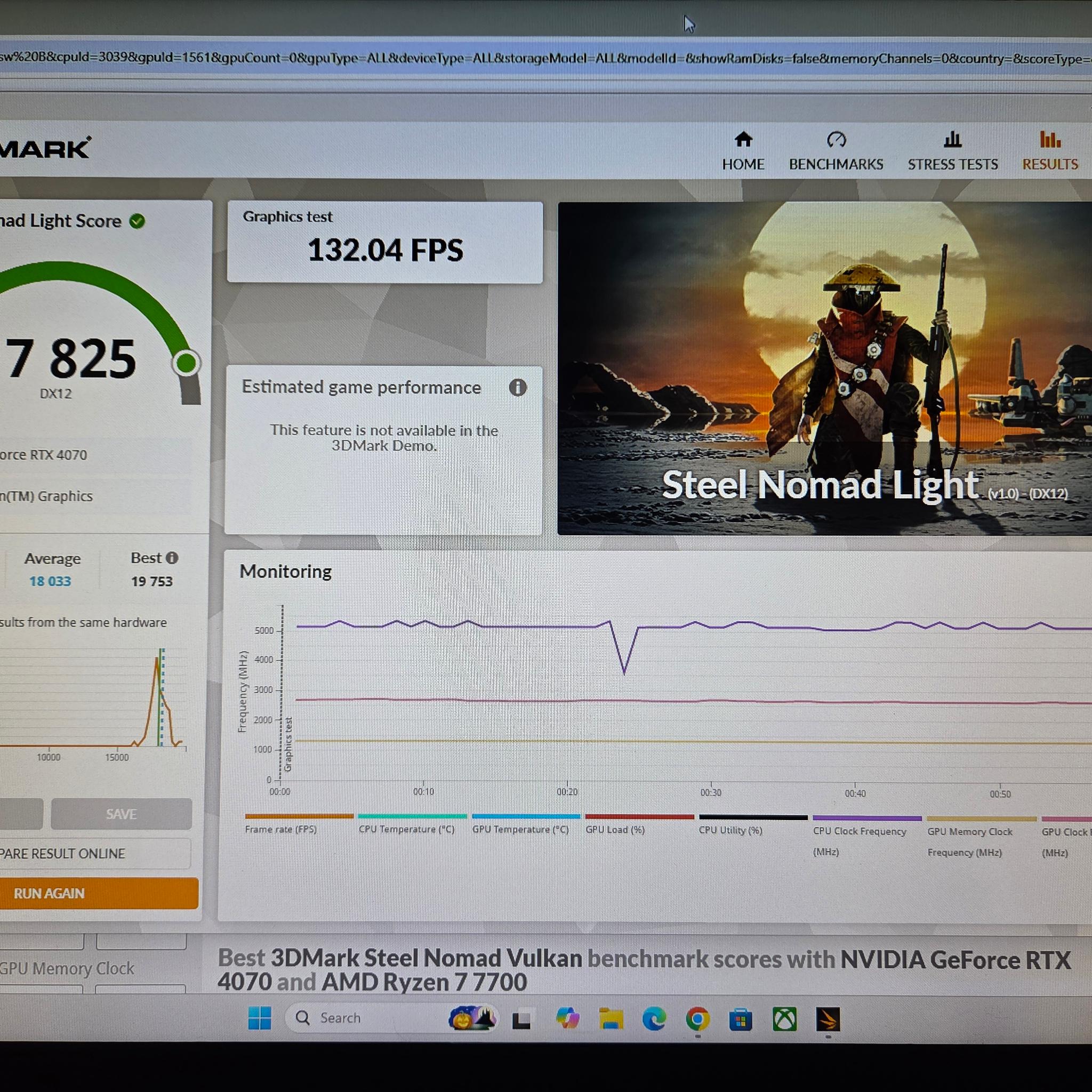This screenshot has height=1092, width=1092.
Task: Click COMPARE RESULT ONLINE button
Action: click(95, 854)
